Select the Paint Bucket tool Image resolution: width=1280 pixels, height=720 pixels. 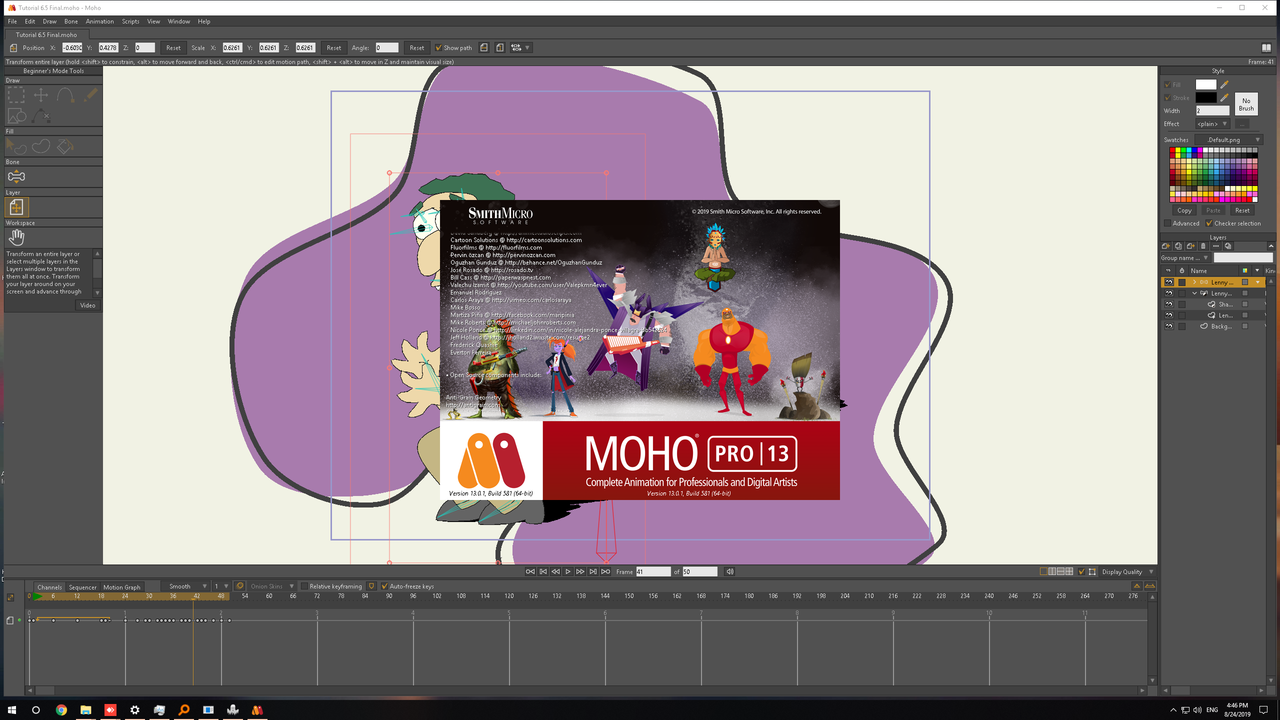tap(65, 146)
